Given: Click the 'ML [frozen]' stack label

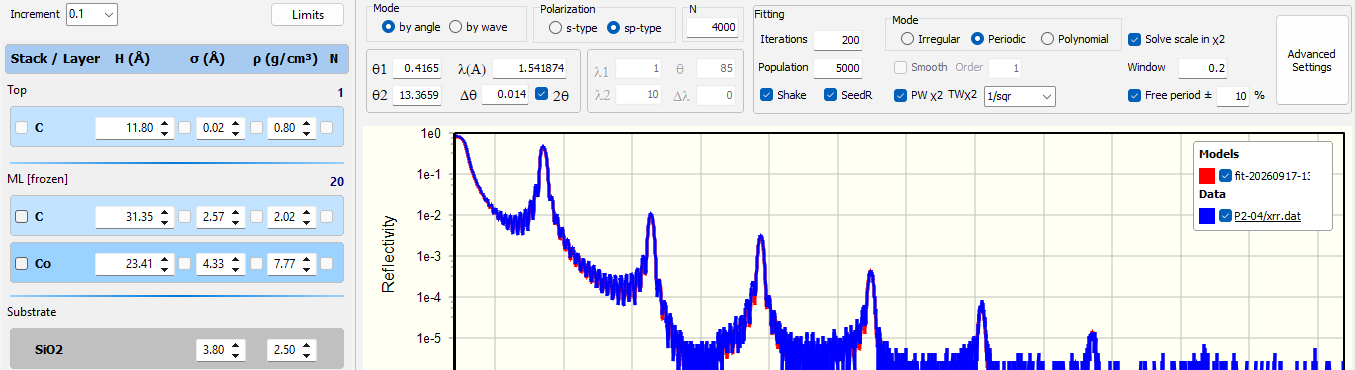Looking at the screenshot, I should pos(37,179).
